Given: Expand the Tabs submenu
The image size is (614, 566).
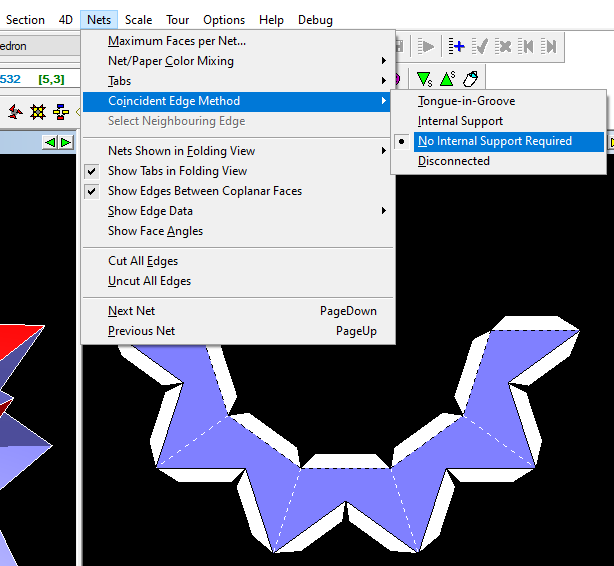Looking at the screenshot, I should pyautogui.click(x=238, y=81).
